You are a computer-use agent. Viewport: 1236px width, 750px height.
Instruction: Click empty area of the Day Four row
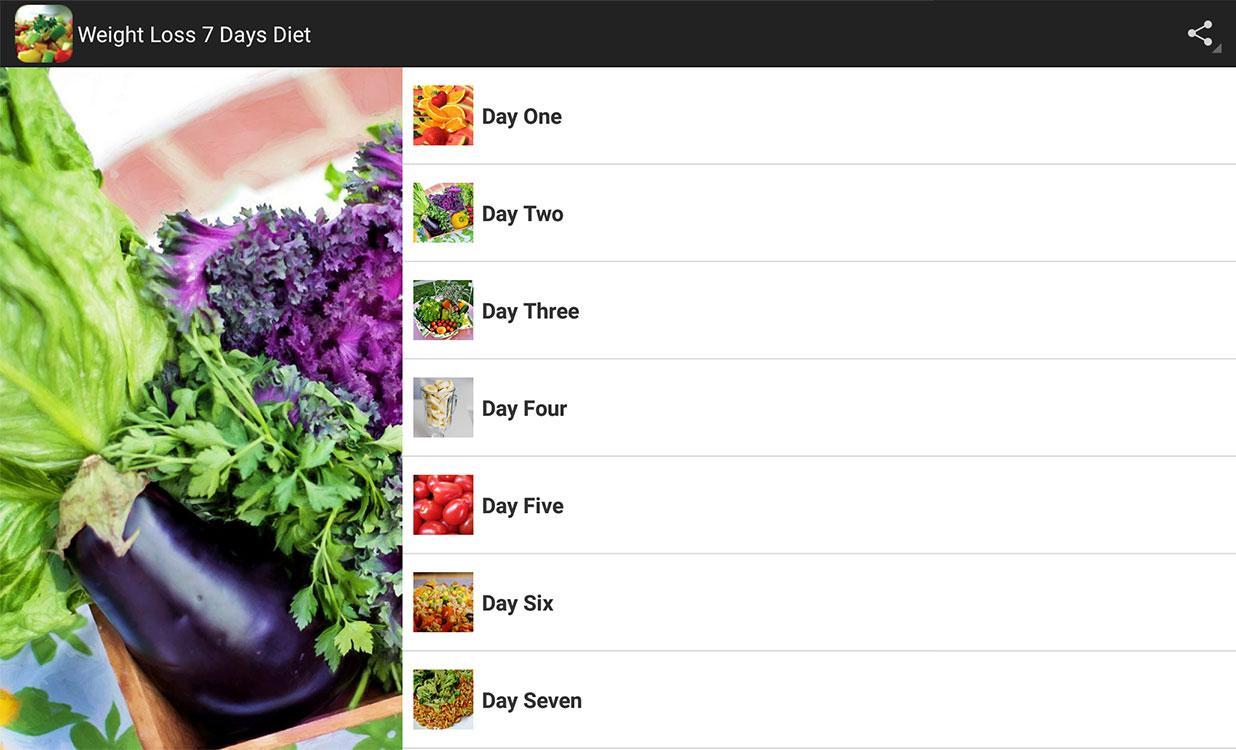coord(900,408)
